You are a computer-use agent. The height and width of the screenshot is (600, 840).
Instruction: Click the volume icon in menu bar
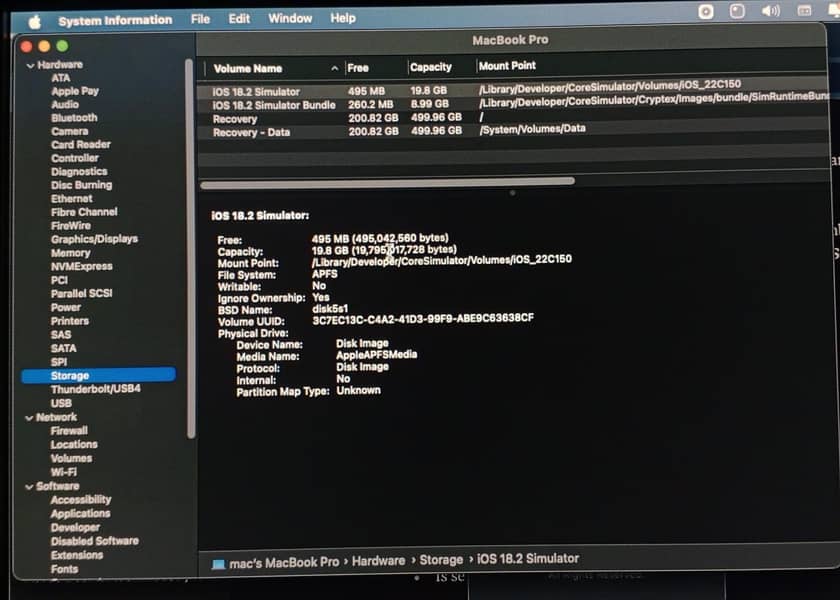[770, 11]
